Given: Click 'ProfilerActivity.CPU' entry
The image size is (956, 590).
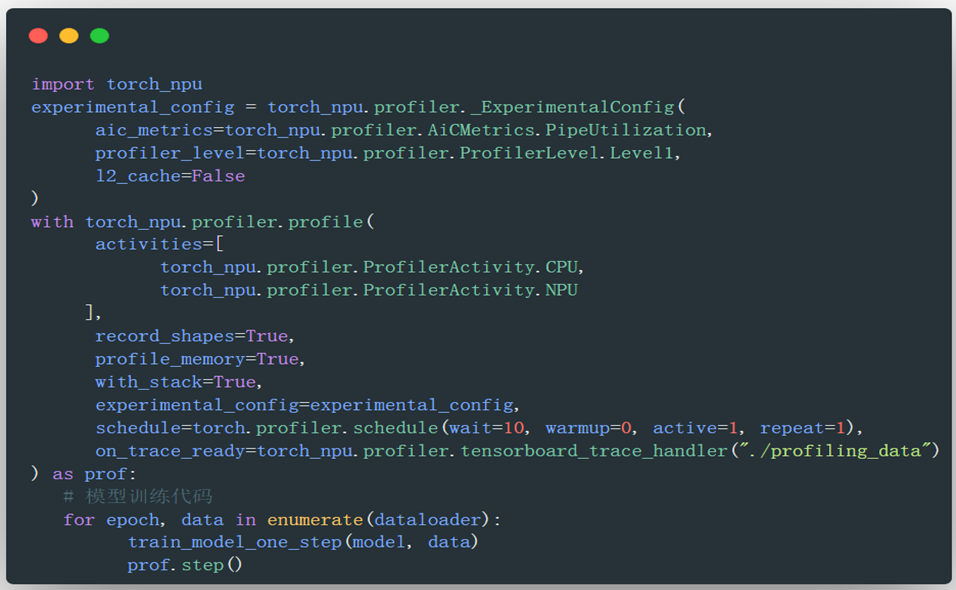Looking at the screenshot, I should [x=471, y=268].
